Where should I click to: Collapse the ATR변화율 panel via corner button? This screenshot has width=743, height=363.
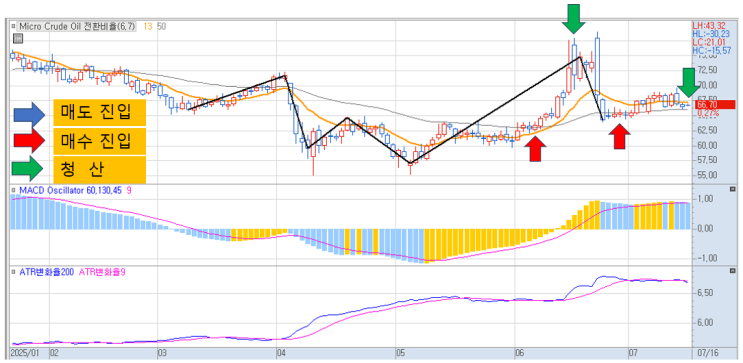[x=734, y=272]
